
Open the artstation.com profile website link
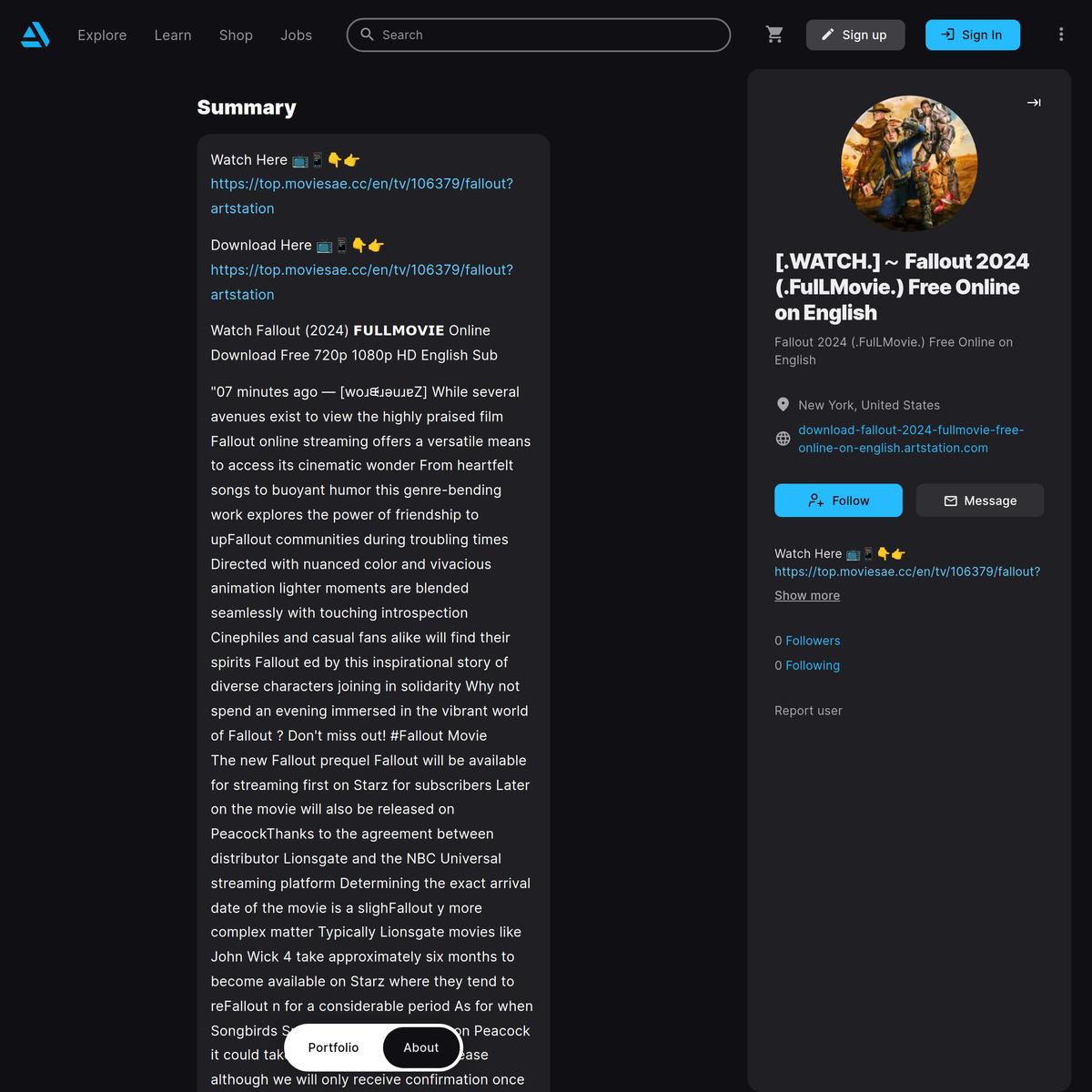tap(911, 439)
